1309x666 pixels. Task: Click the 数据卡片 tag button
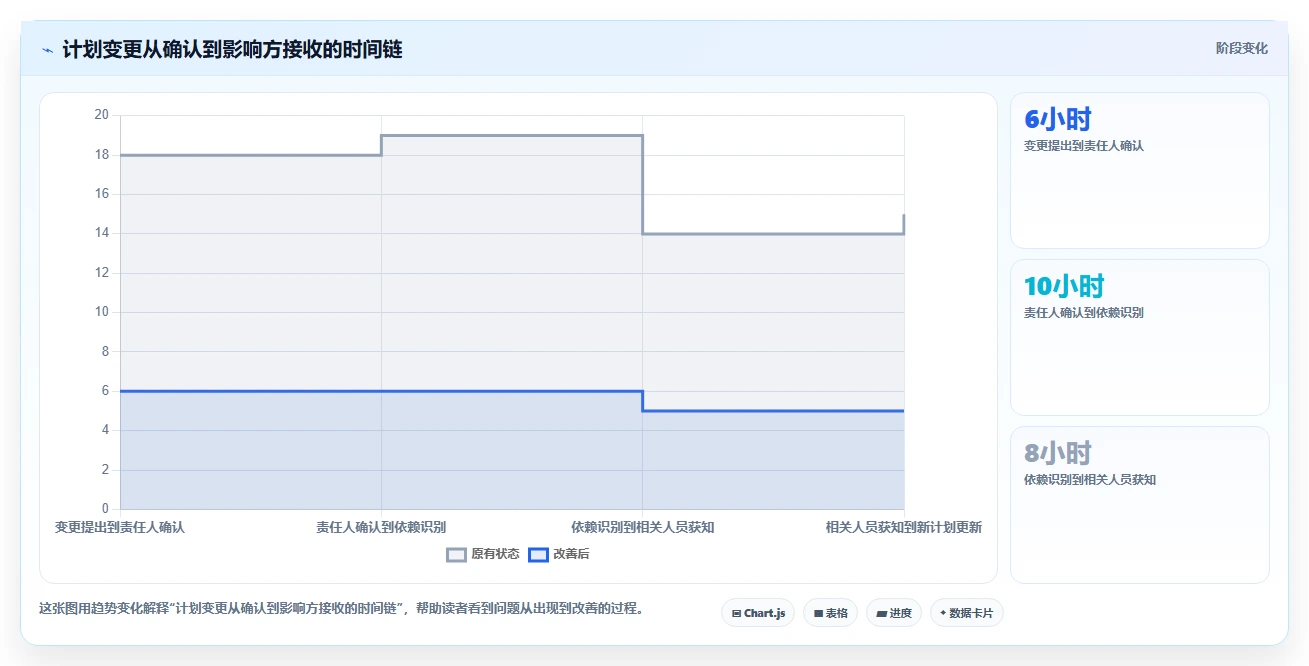tap(966, 613)
